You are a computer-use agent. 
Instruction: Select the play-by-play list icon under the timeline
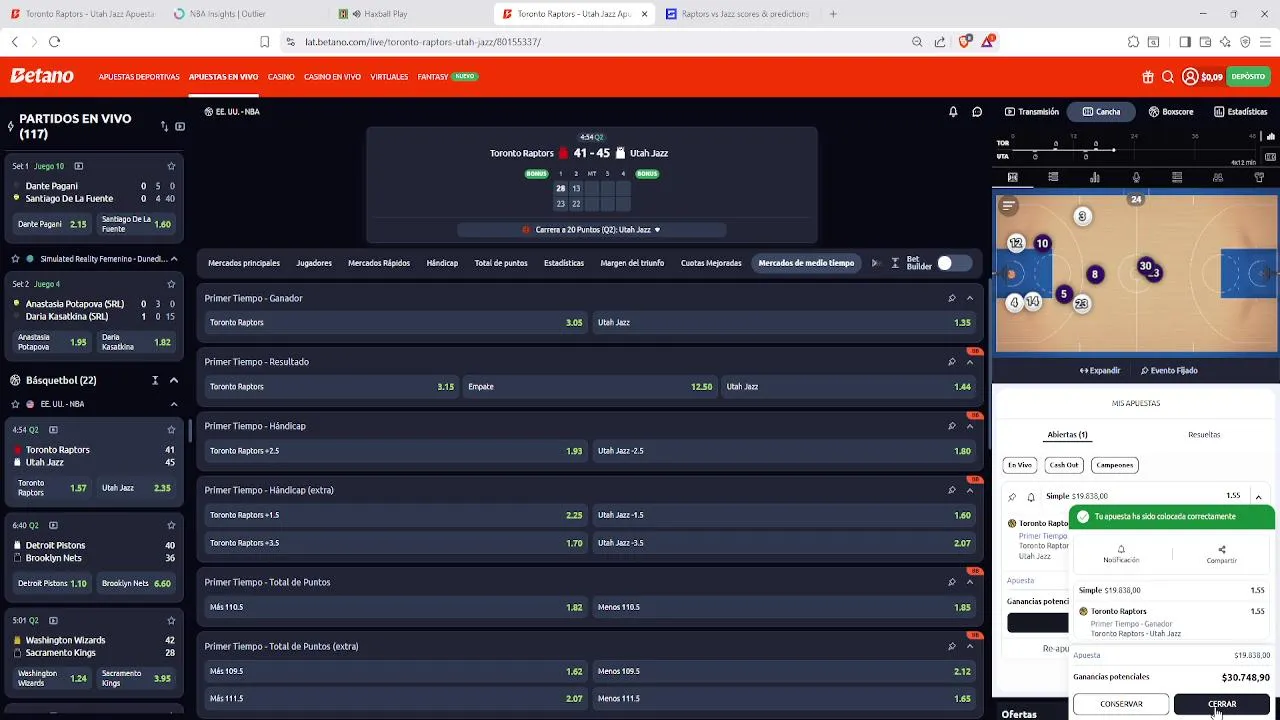[1053, 178]
